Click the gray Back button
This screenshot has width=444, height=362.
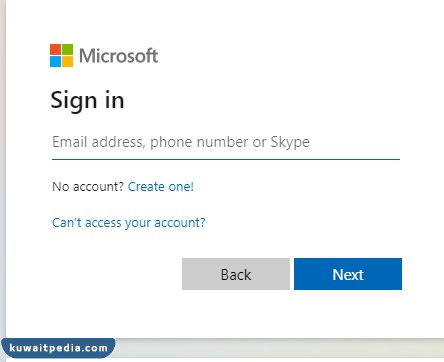point(236,274)
